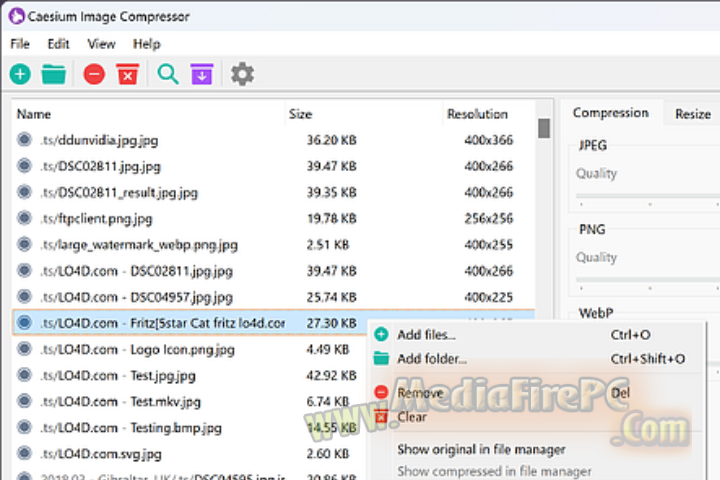The image size is (720, 480).
Task: Adjust the PNG Quality slider
Action: click(647, 279)
